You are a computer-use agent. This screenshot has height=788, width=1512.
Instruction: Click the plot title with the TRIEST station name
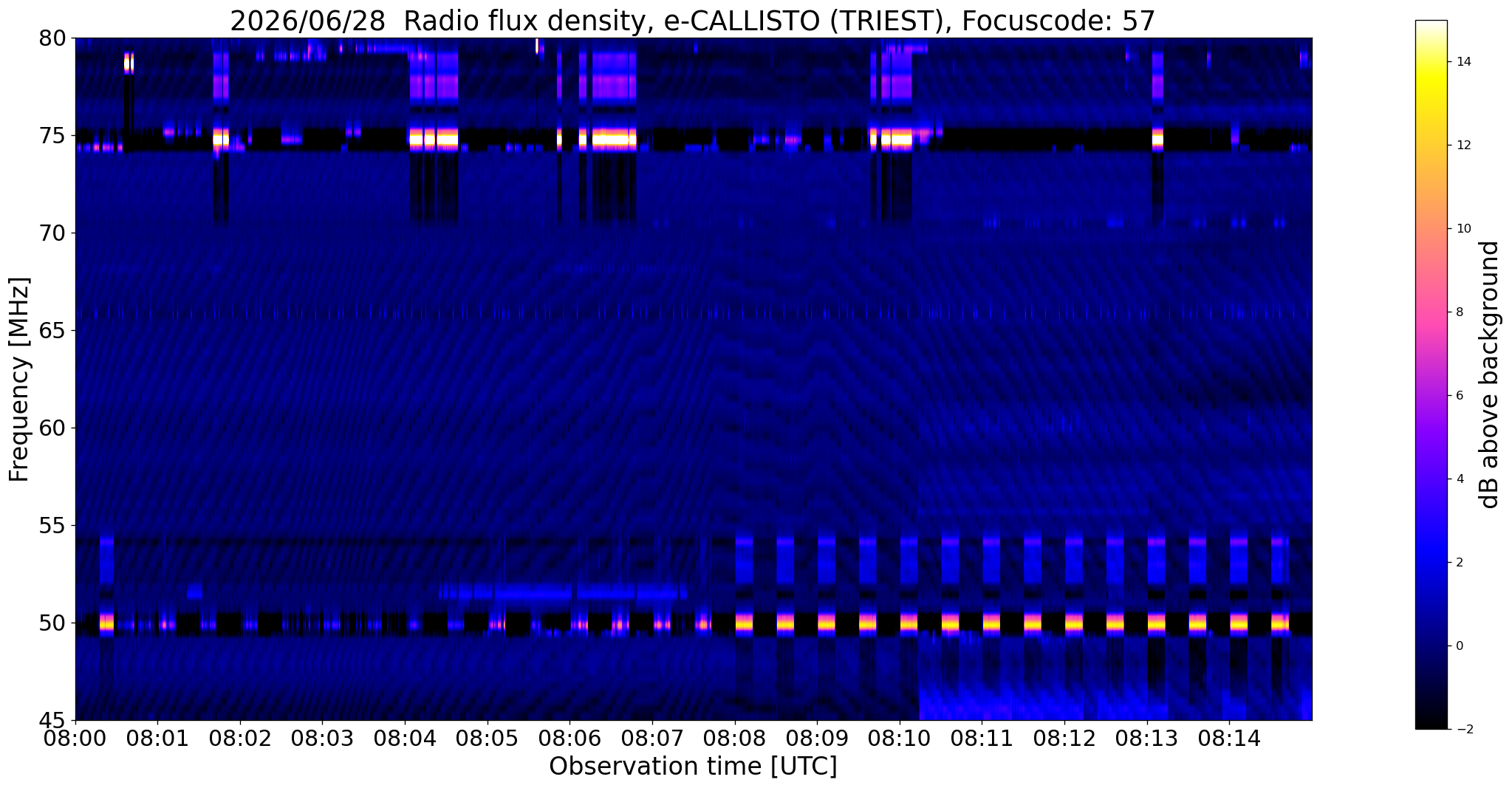click(x=693, y=21)
